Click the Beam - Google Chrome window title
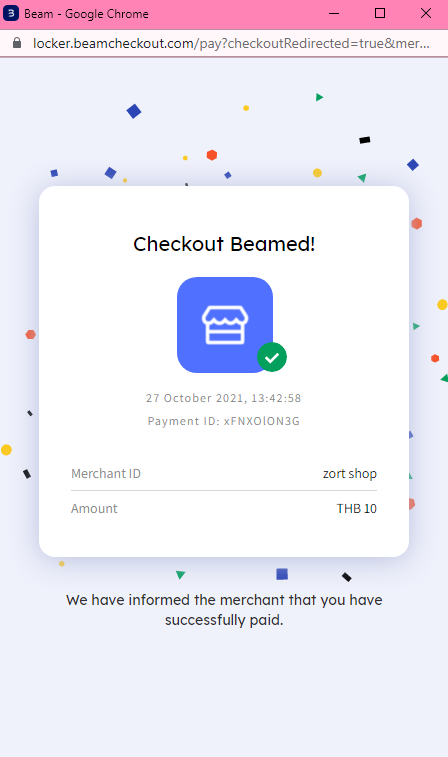This screenshot has height=757, width=448. click(x=86, y=14)
